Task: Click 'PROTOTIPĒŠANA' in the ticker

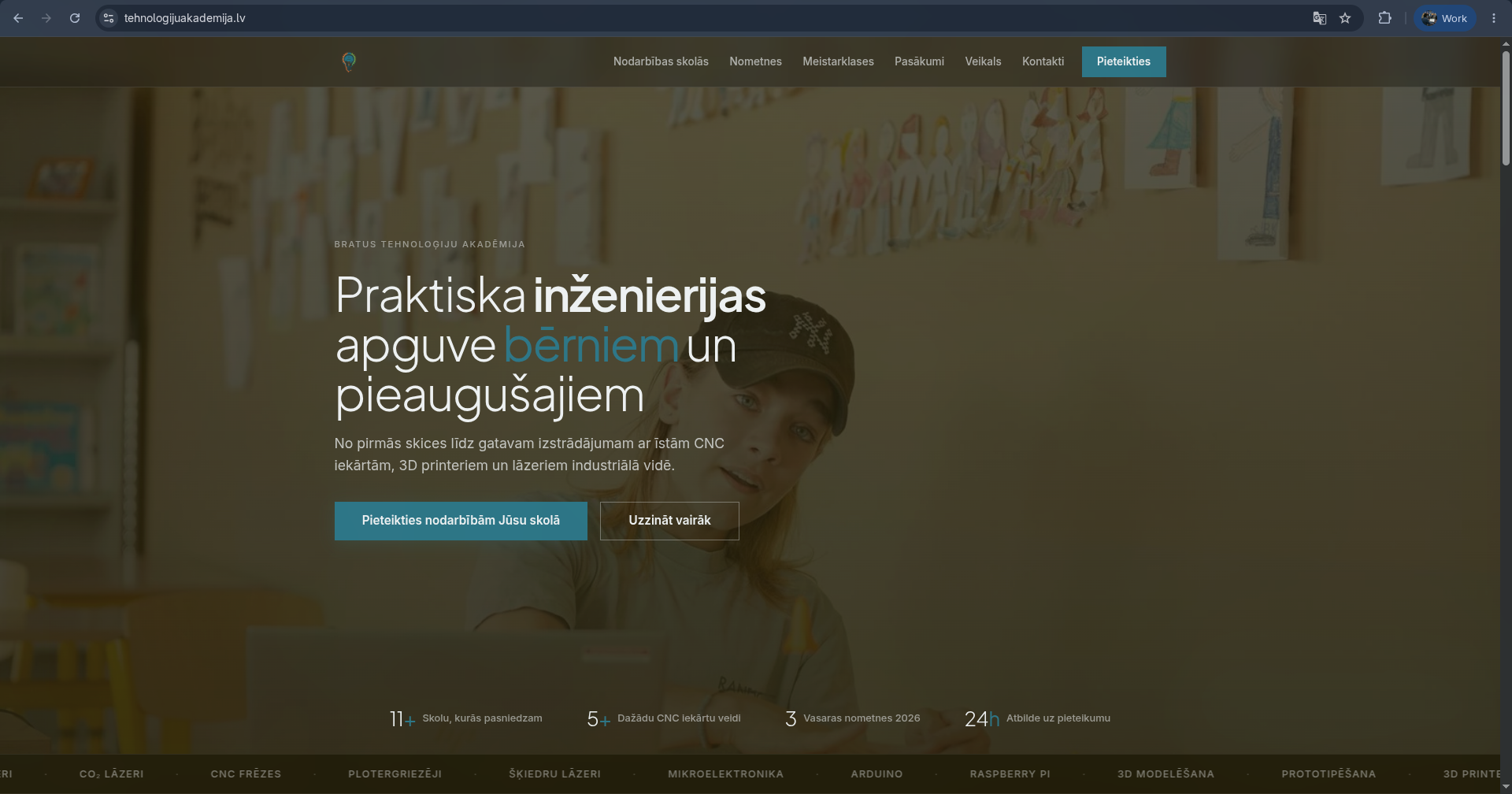Action: 1329,774
